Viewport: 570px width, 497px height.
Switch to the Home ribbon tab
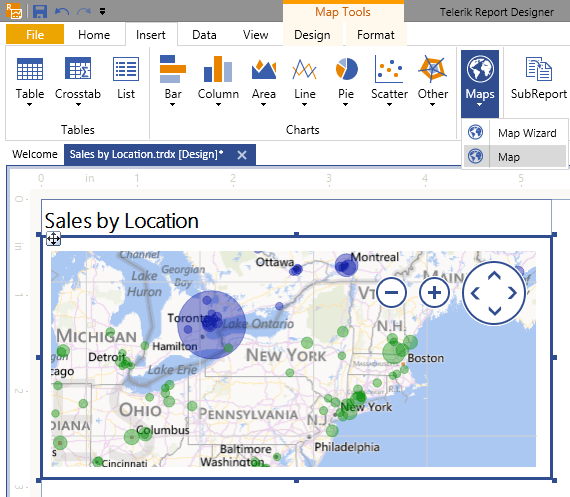tap(94, 35)
